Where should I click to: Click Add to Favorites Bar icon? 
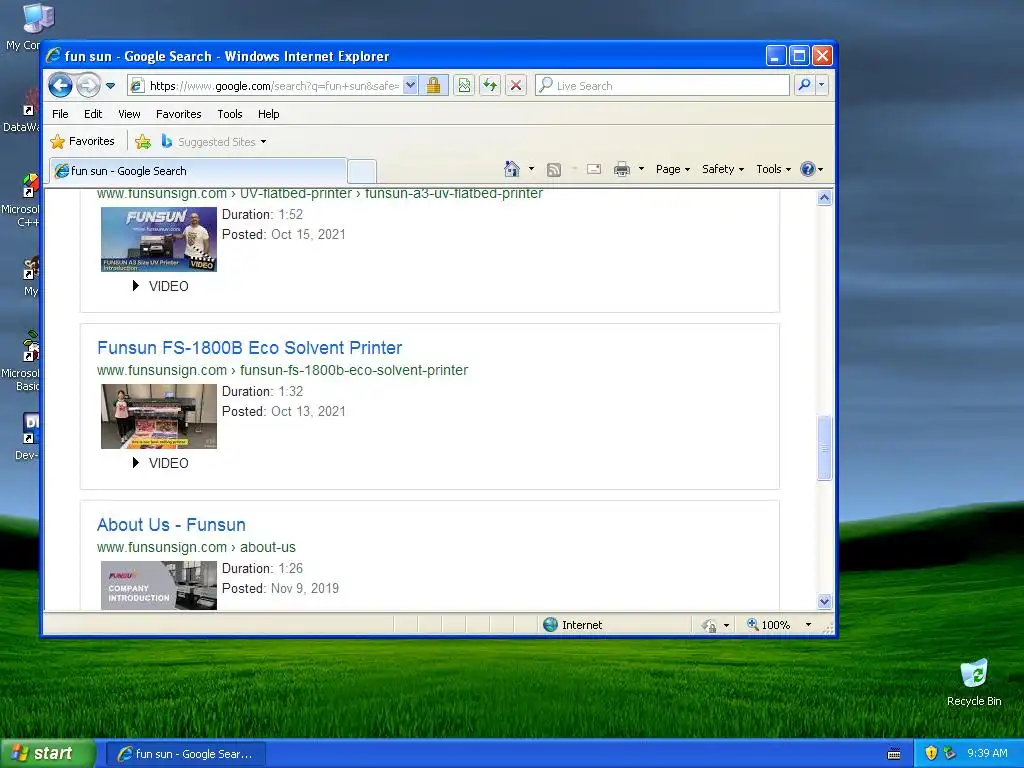[142, 141]
